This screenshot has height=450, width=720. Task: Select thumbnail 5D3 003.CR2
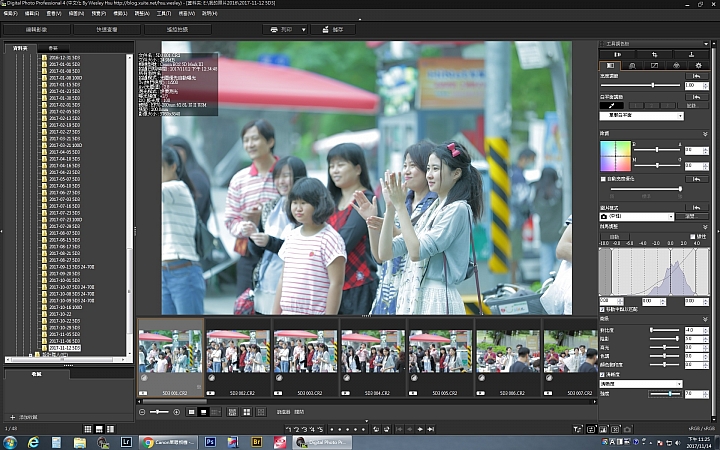pyautogui.click(x=305, y=358)
